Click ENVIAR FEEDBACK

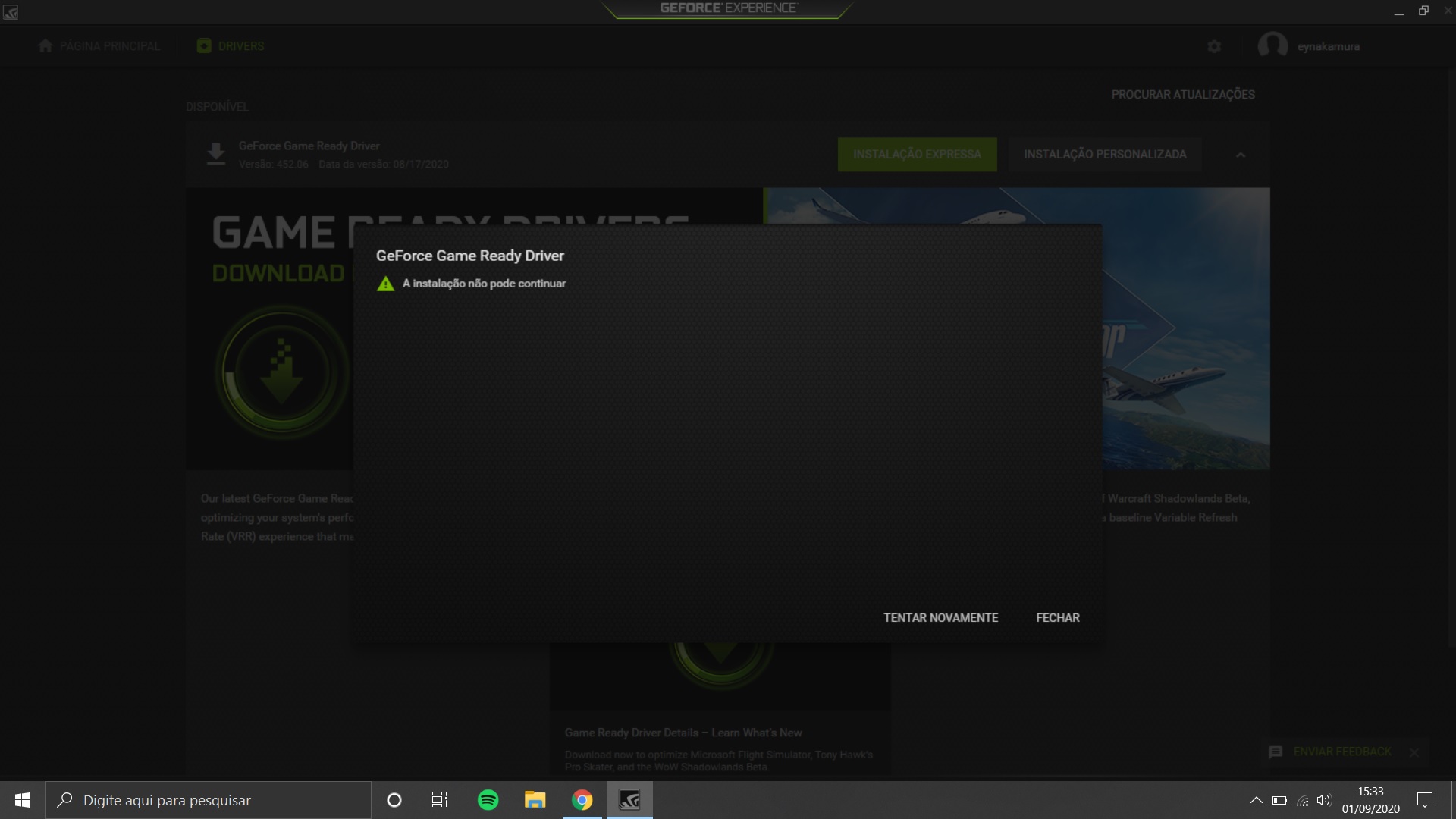(x=1342, y=752)
